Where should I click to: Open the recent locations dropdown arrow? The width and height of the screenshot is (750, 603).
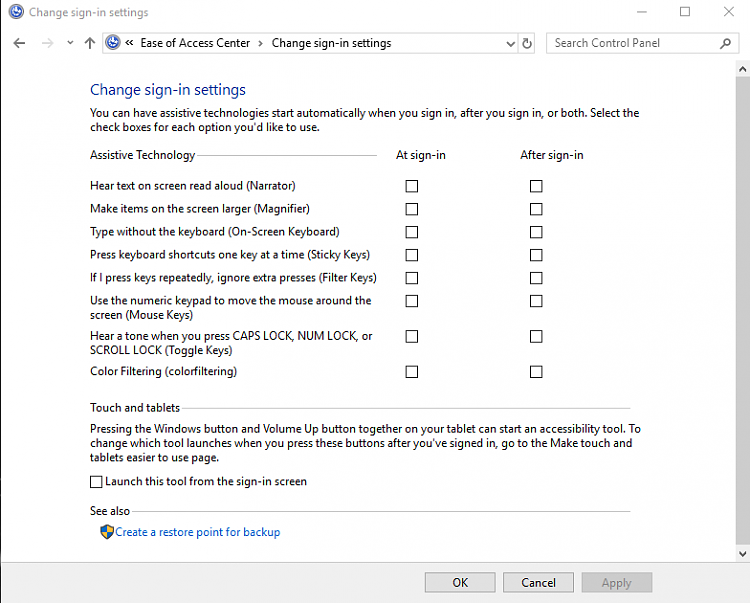[70, 43]
